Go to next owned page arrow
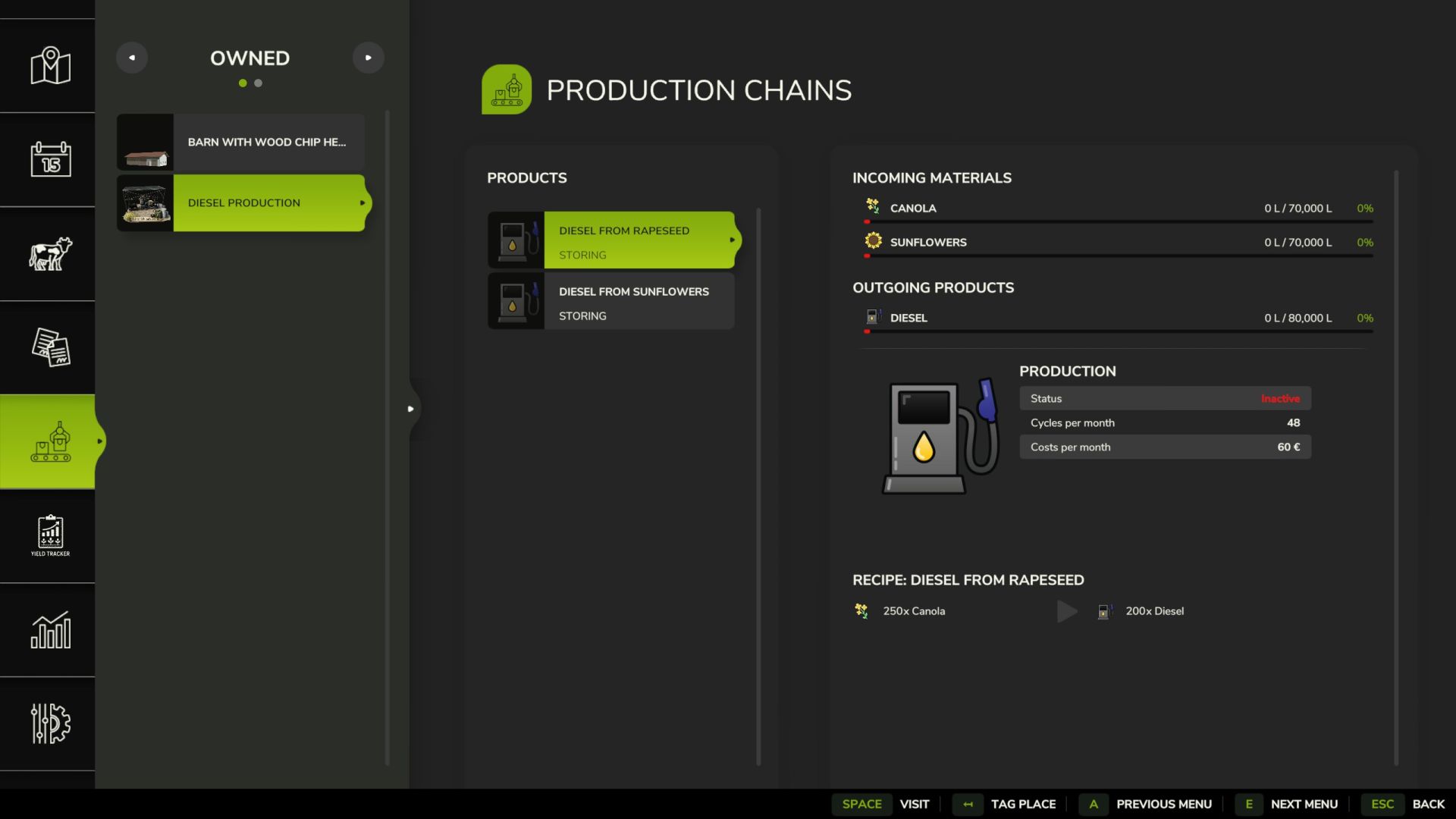Image resolution: width=1456 pixels, height=819 pixels. pyautogui.click(x=369, y=58)
